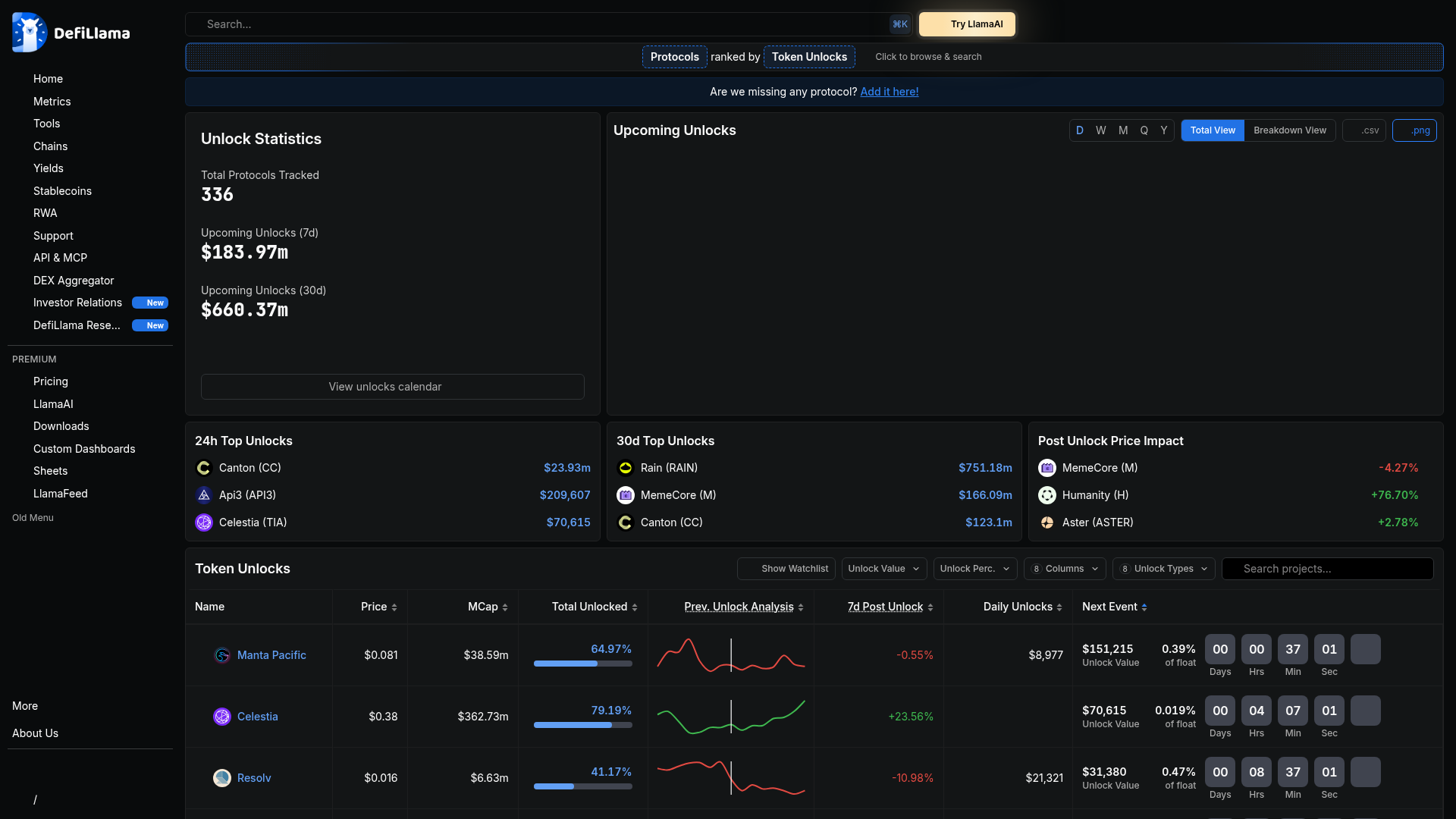The image size is (1456, 819).
Task: Open the Unlock Value dropdown
Action: (x=884, y=569)
